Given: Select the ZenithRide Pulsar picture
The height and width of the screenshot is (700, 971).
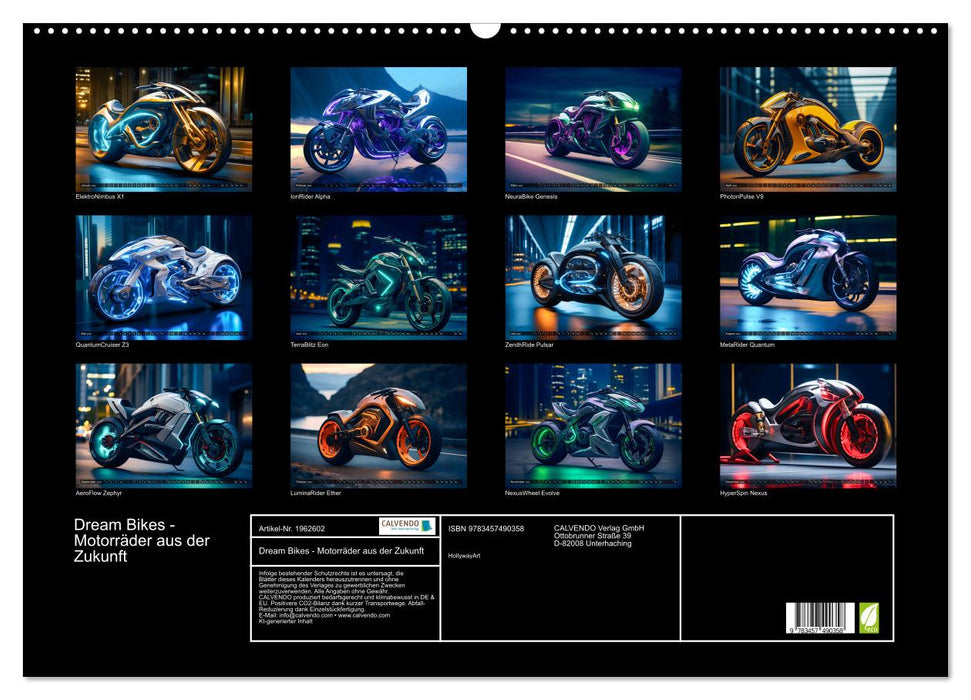Looking at the screenshot, I should 593,277.
